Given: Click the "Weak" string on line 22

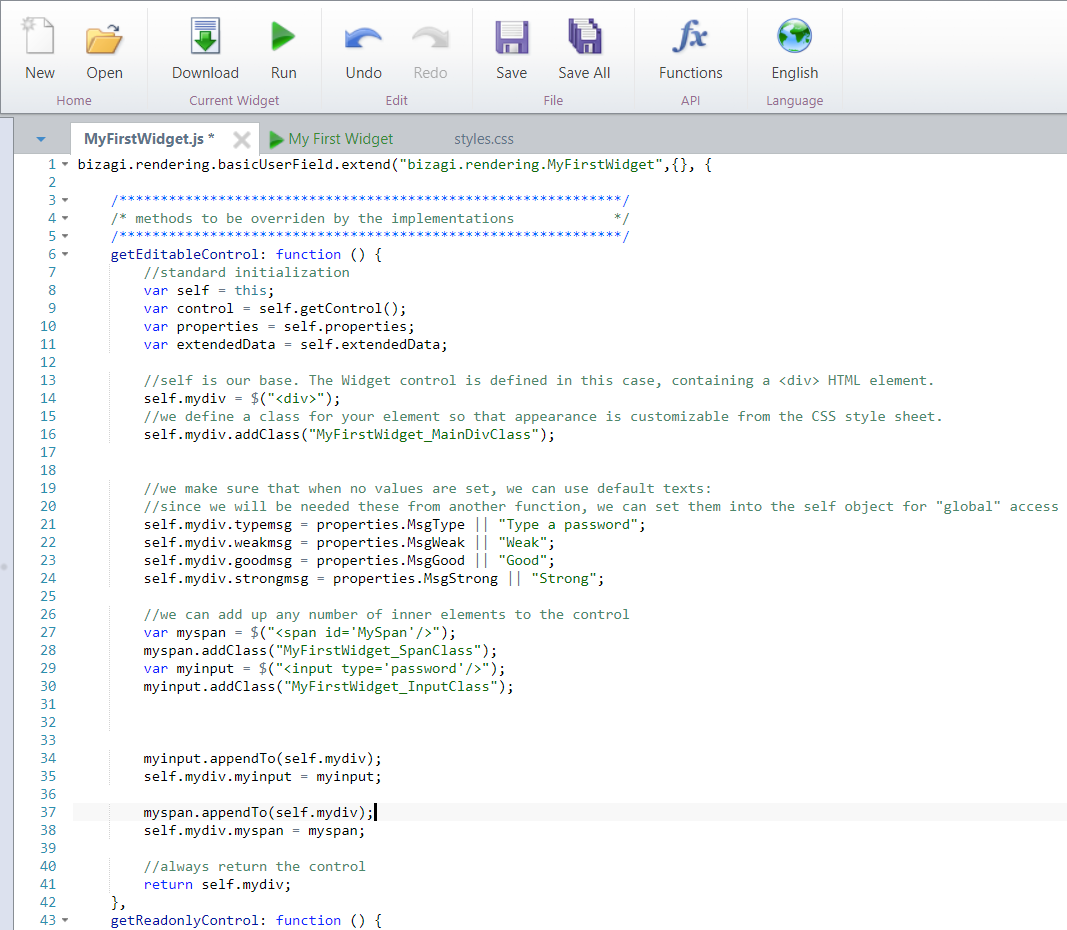Looking at the screenshot, I should (x=523, y=543).
